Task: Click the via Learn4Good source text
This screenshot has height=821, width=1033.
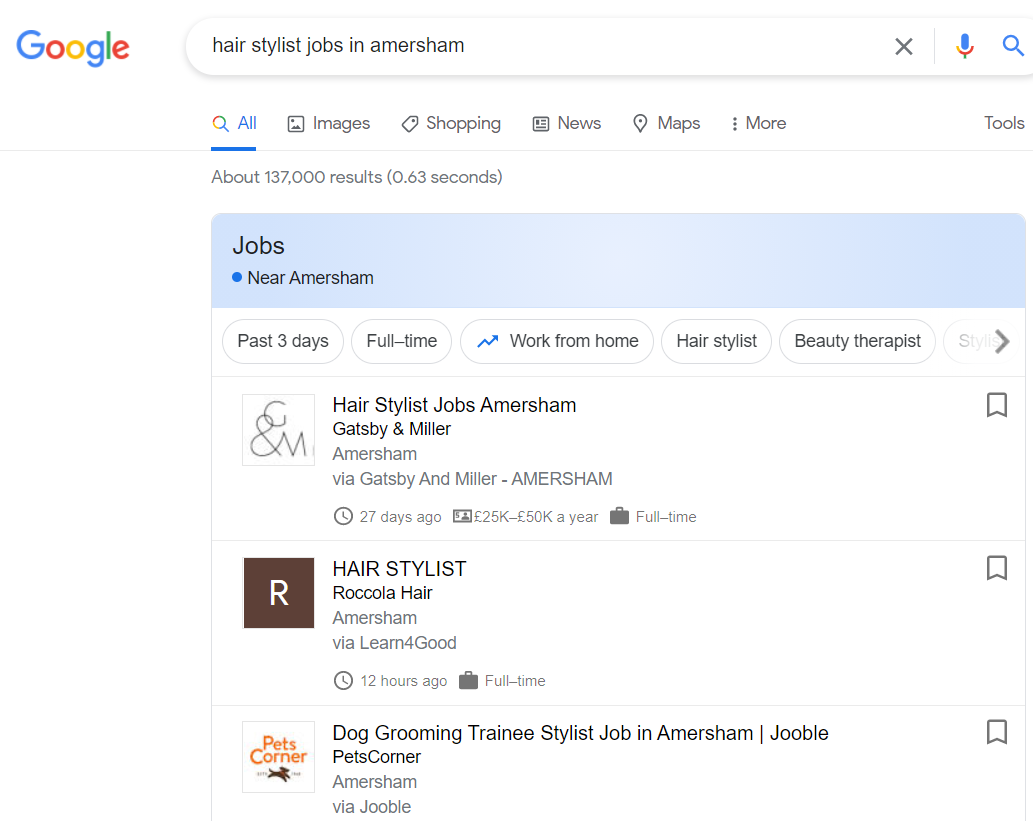Action: pos(395,643)
